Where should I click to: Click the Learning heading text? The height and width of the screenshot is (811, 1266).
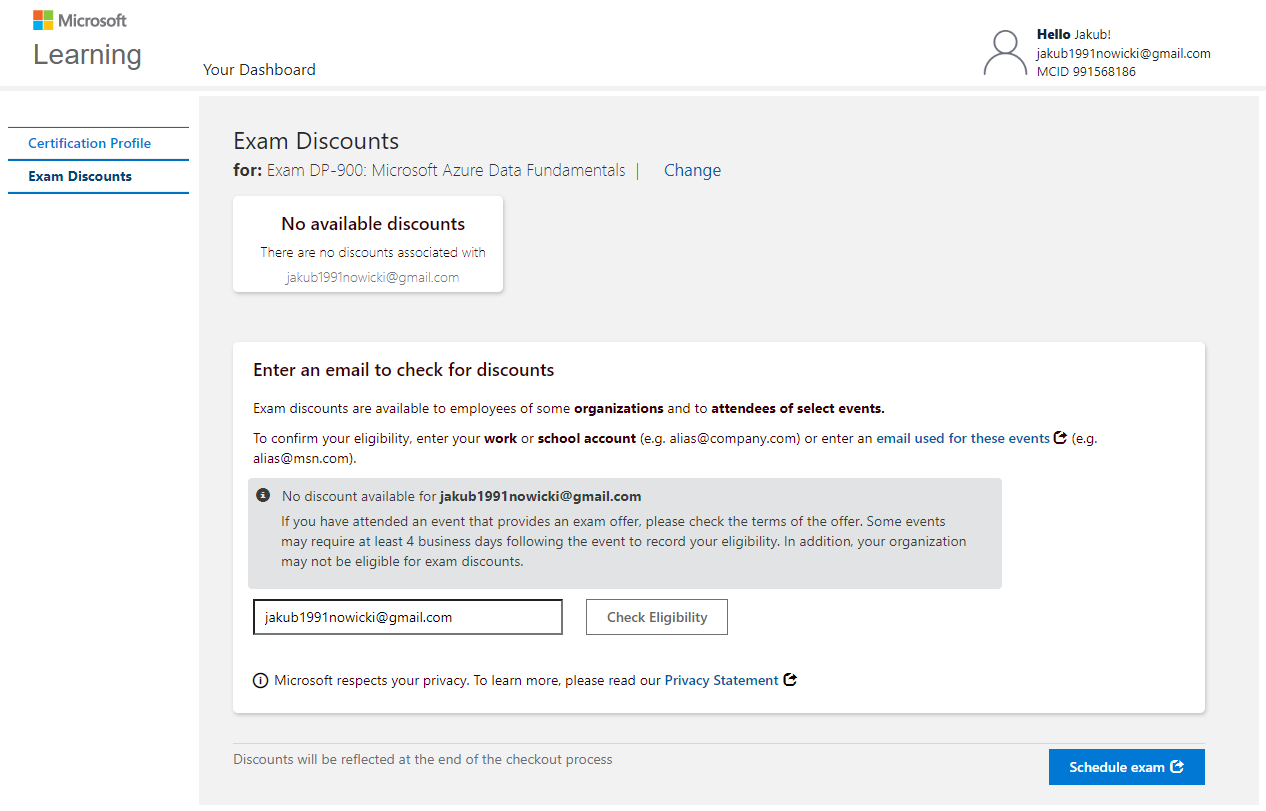pos(87,54)
